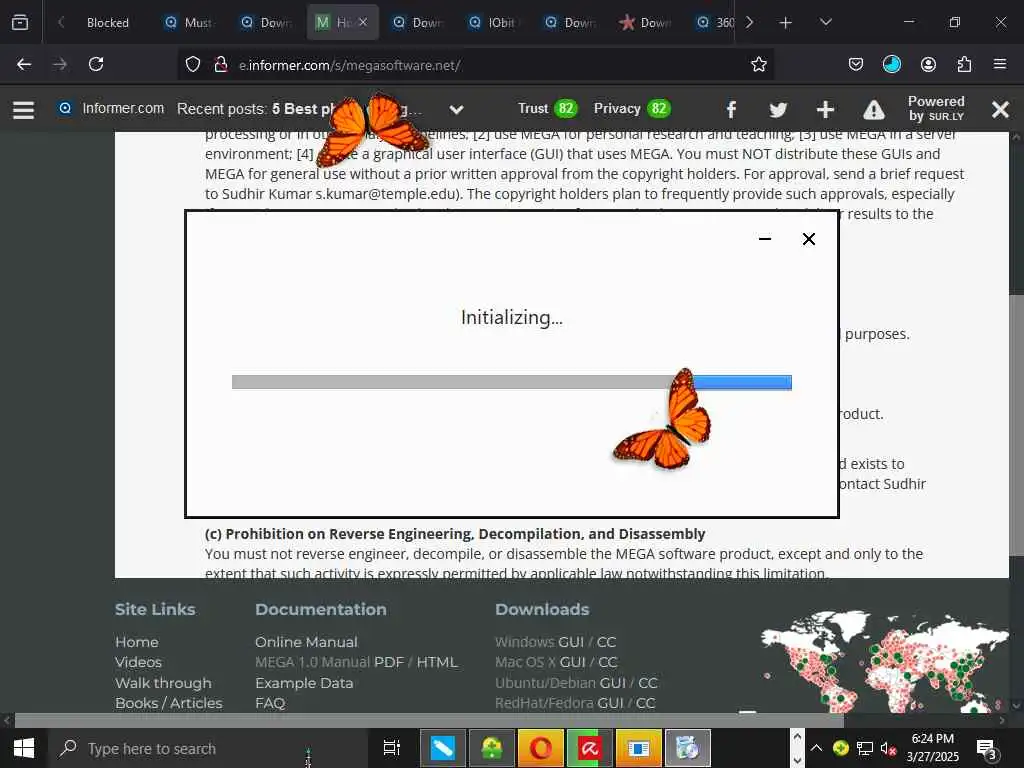Switch to the Blocked tab
The width and height of the screenshot is (1024, 768).
[108, 23]
